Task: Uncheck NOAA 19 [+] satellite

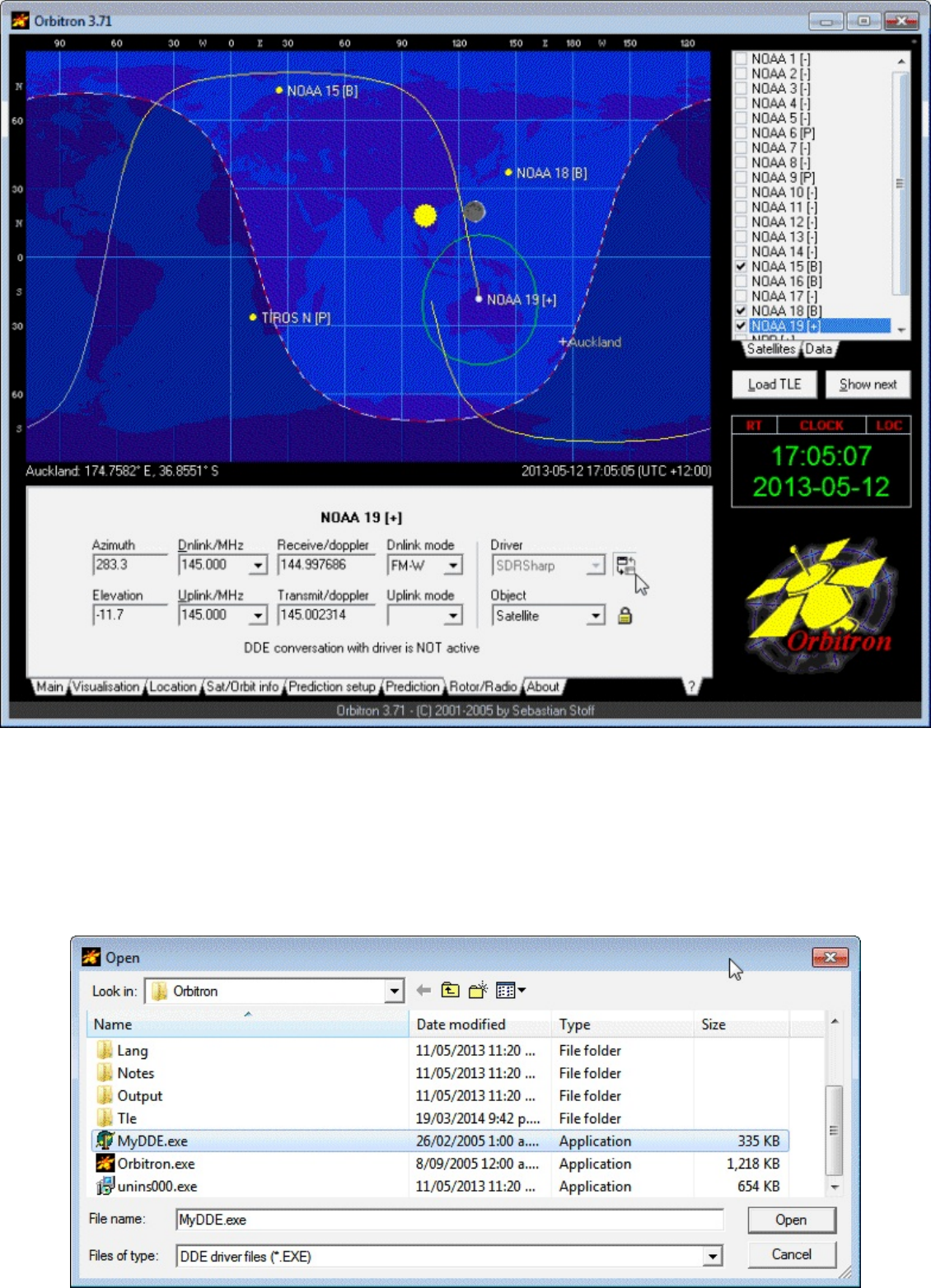Action: click(741, 325)
